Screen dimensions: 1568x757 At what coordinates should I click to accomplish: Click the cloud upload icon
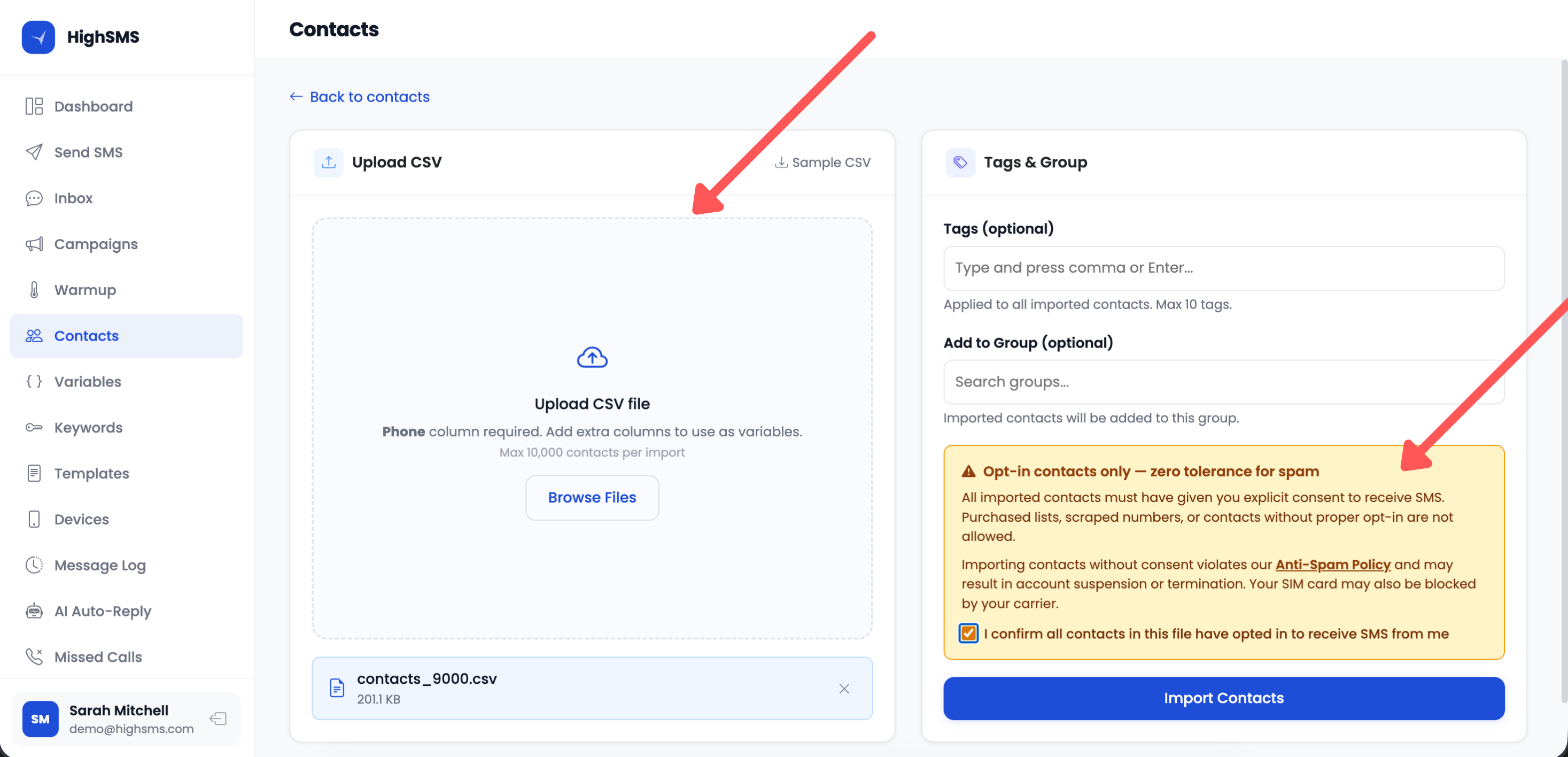point(592,358)
